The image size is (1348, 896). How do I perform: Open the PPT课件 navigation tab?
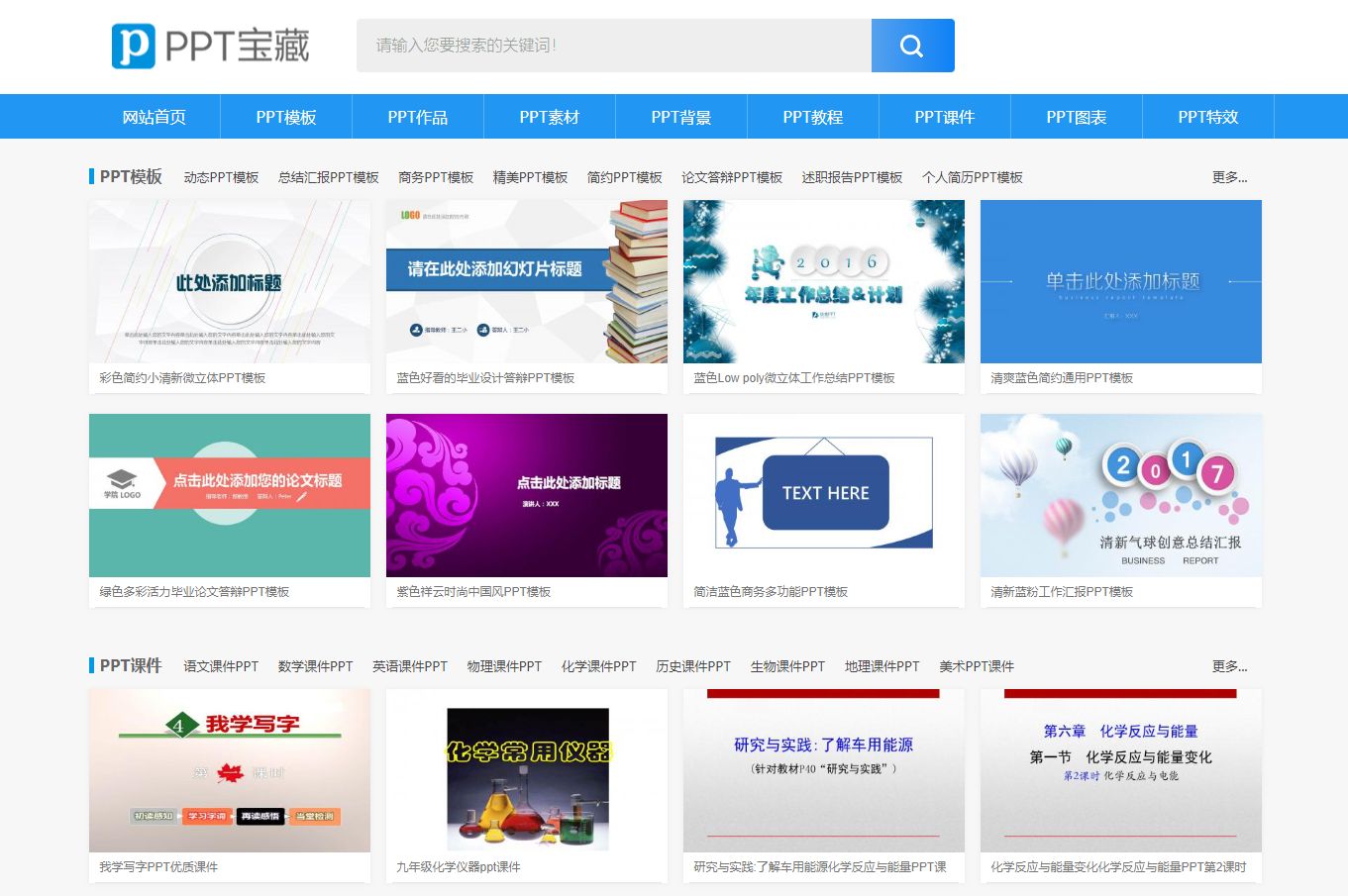945,117
